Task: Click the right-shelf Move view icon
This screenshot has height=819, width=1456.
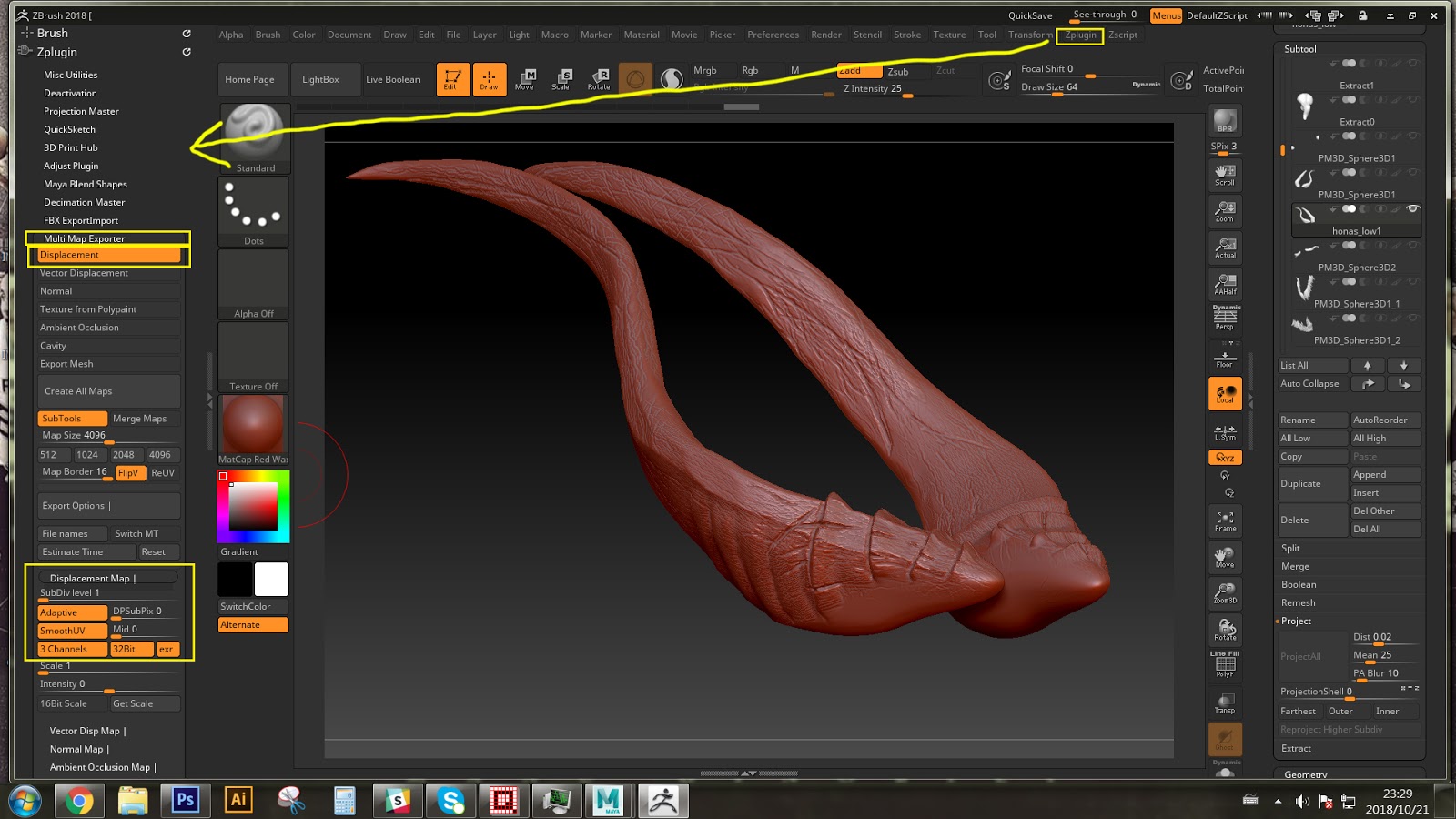Action: [1225, 557]
